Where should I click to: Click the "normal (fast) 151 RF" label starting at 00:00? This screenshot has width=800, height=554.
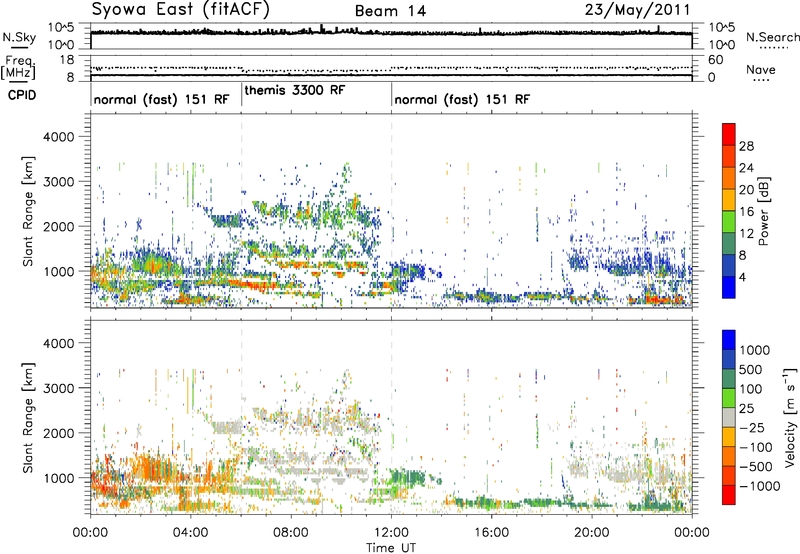161,99
